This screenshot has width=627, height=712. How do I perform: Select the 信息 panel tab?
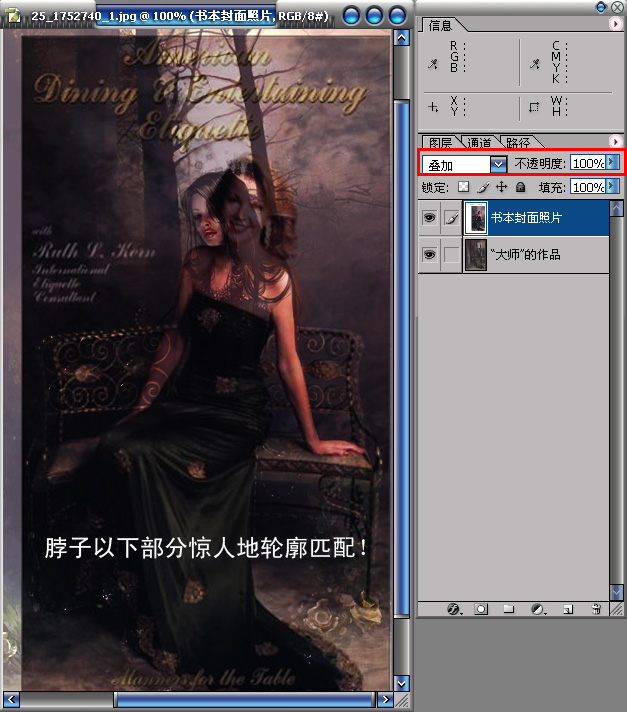coord(440,25)
